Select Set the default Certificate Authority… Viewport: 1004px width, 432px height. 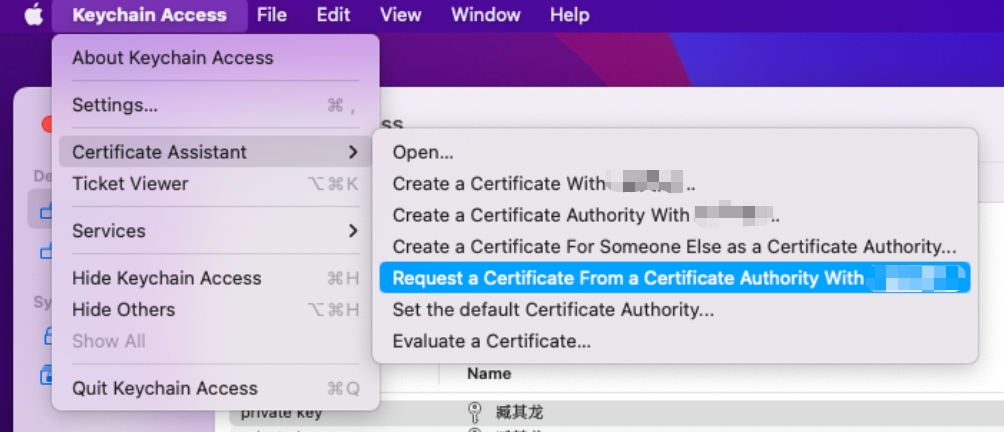(x=553, y=310)
